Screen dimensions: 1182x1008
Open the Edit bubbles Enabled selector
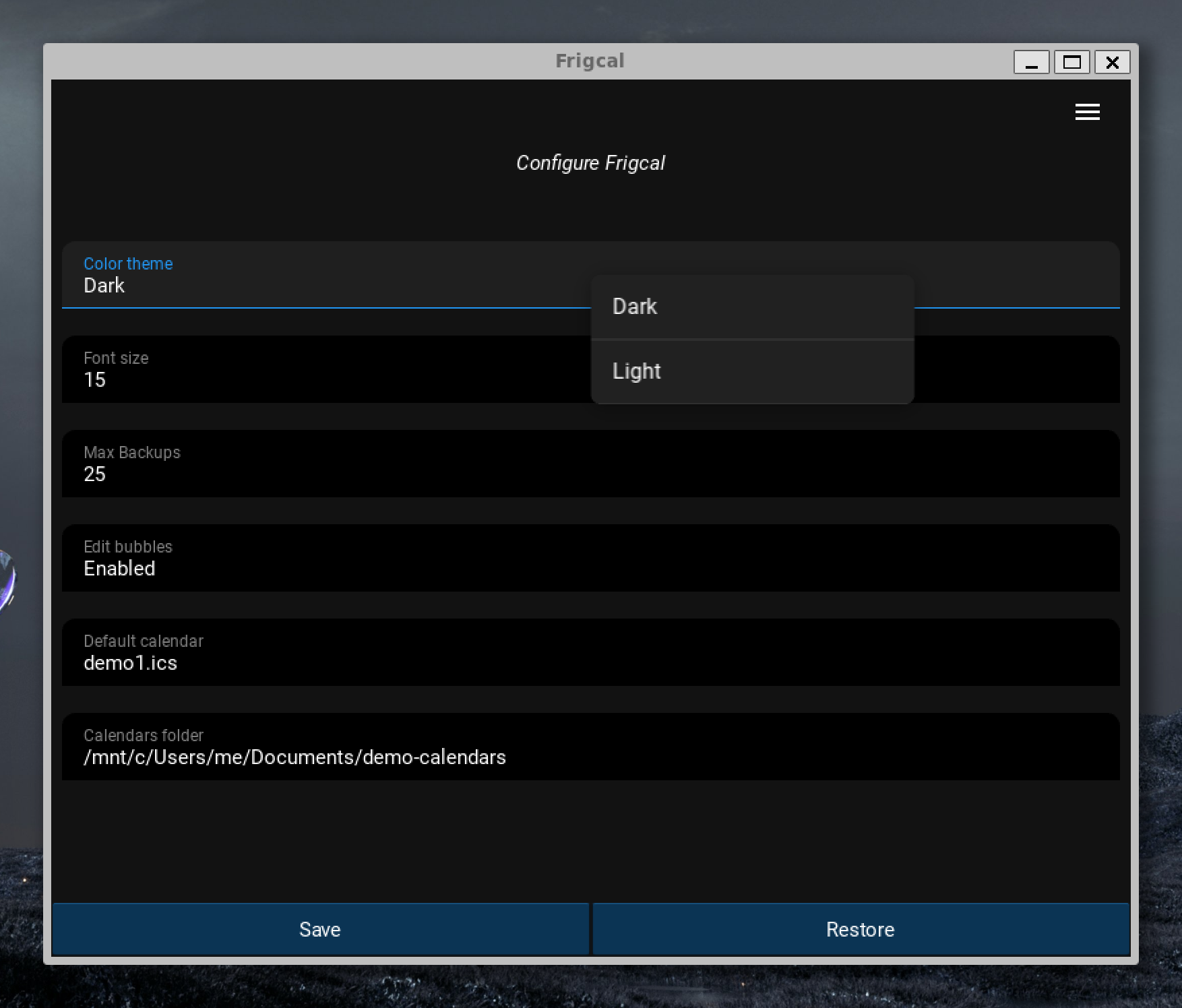590,558
